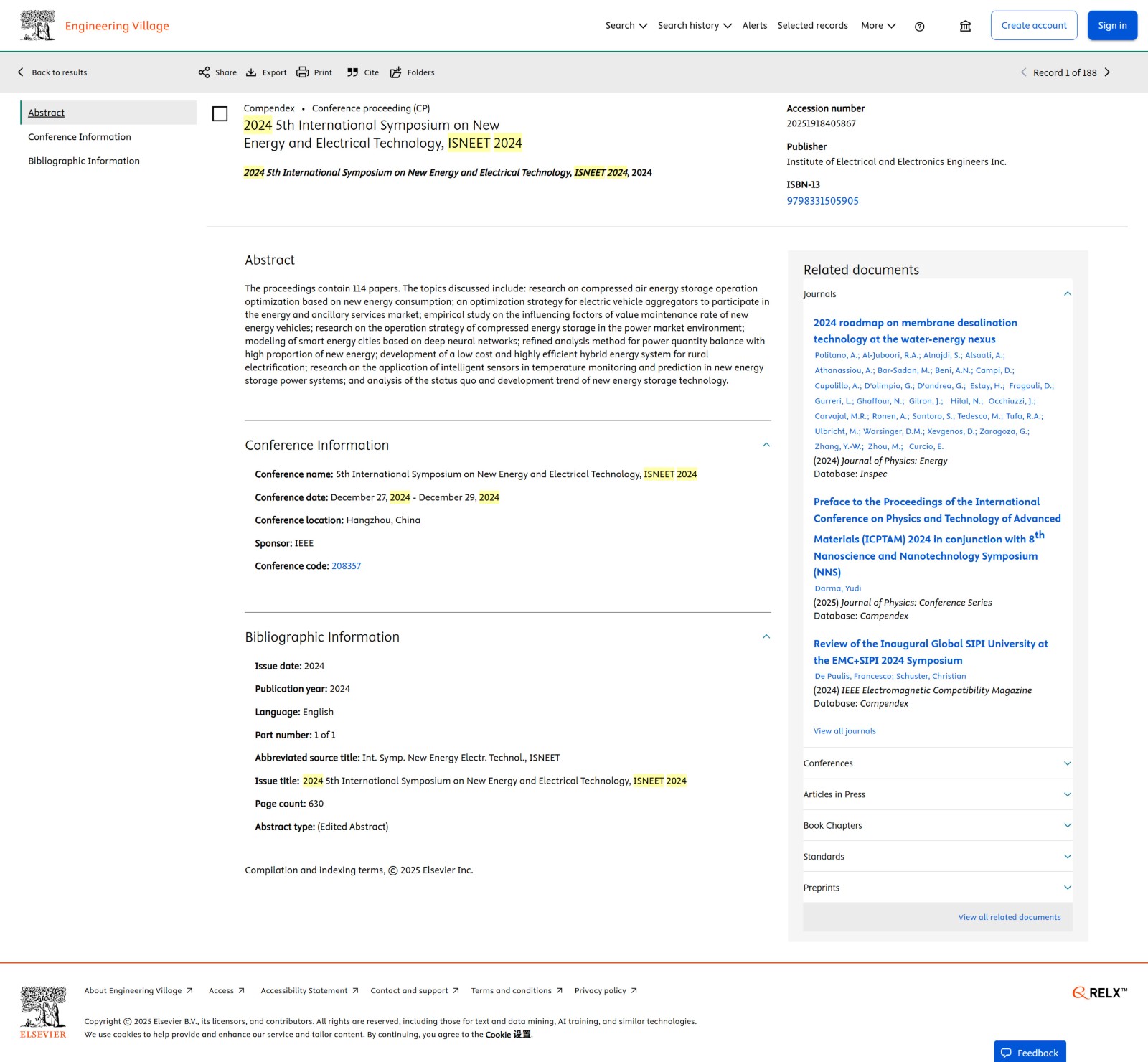Click the Record 1 of 188 text
The image size is (1148, 1062).
(1064, 72)
